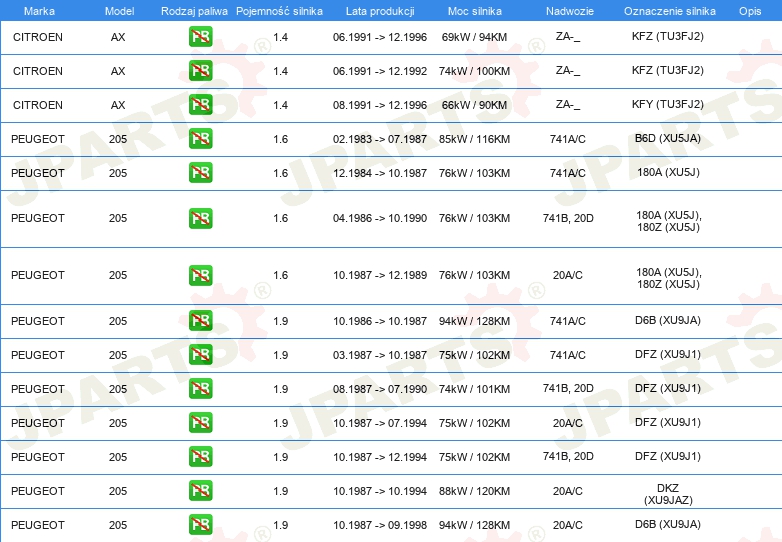782x542 pixels.
Task: Select the 12.1984 -> 10.1987 production years cell
Action: tap(380, 173)
